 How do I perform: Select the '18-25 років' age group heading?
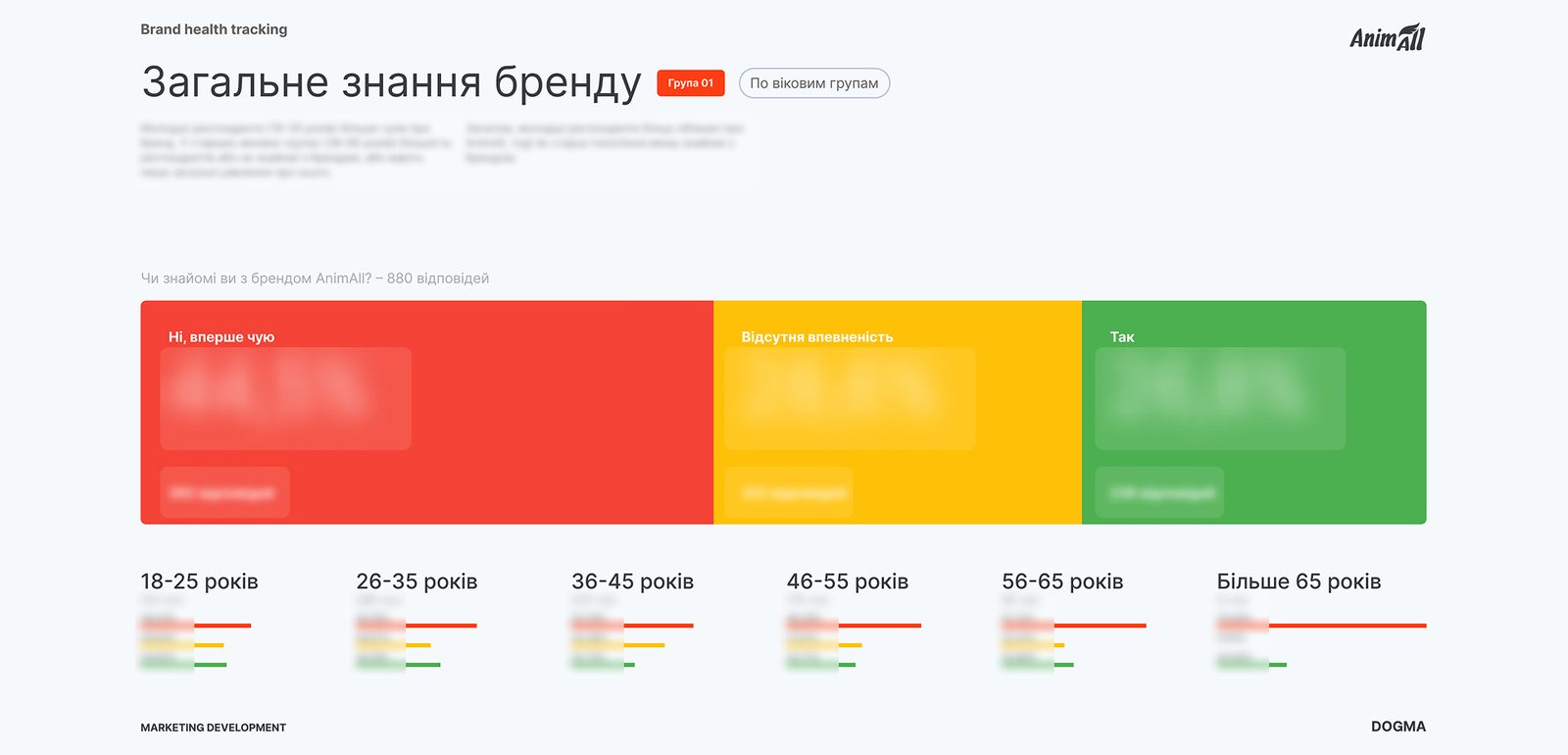pyautogui.click(x=200, y=581)
